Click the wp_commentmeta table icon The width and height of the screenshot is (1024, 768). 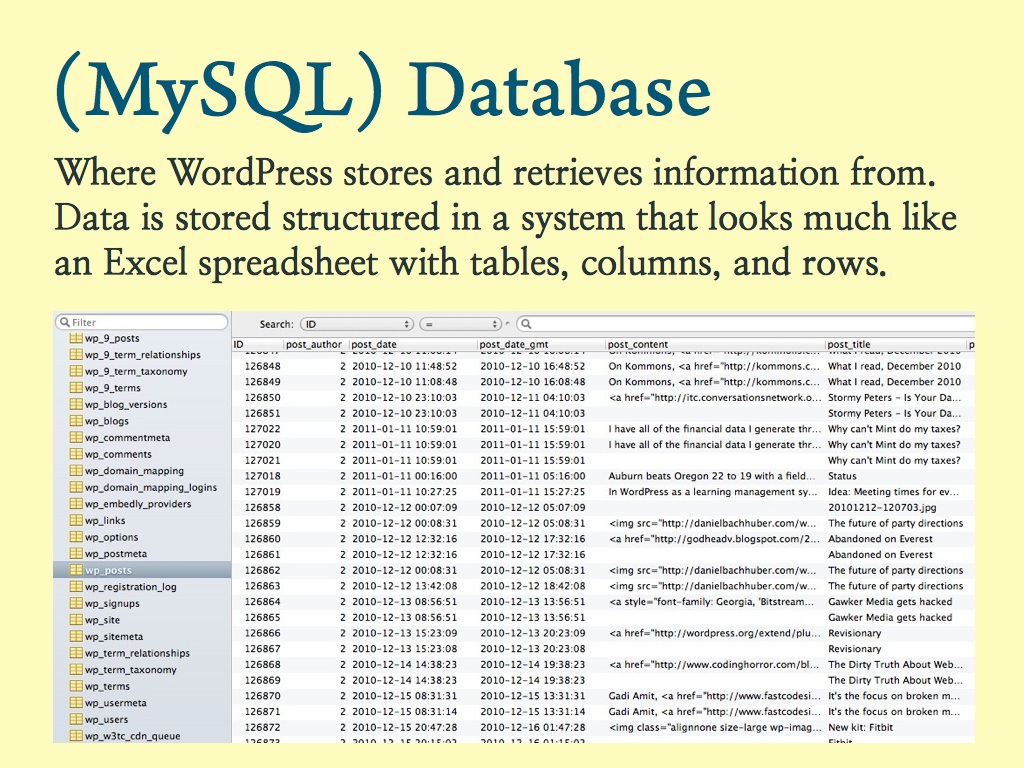[76, 438]
